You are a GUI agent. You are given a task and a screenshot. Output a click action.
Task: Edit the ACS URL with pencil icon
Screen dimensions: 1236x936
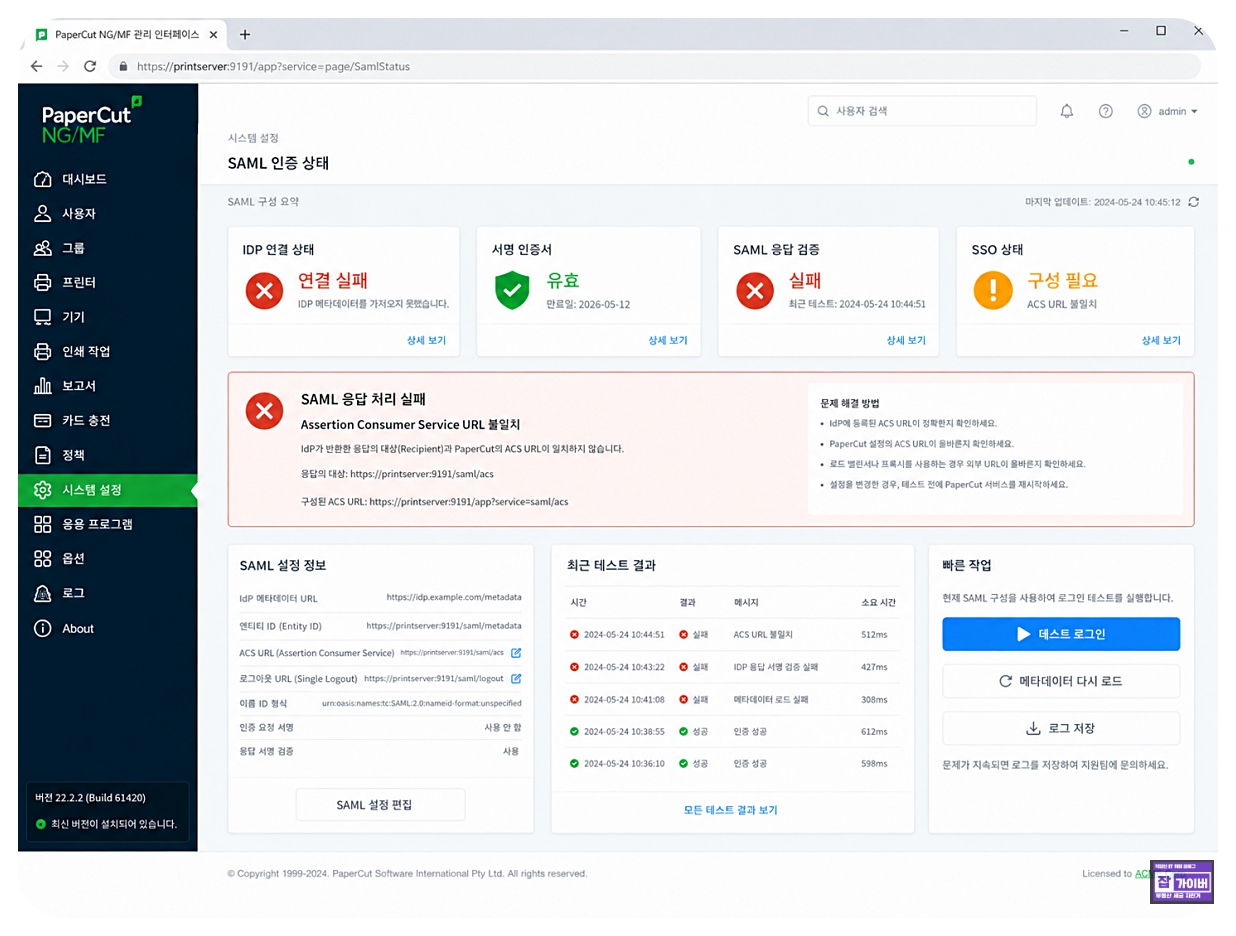[516, 653]
